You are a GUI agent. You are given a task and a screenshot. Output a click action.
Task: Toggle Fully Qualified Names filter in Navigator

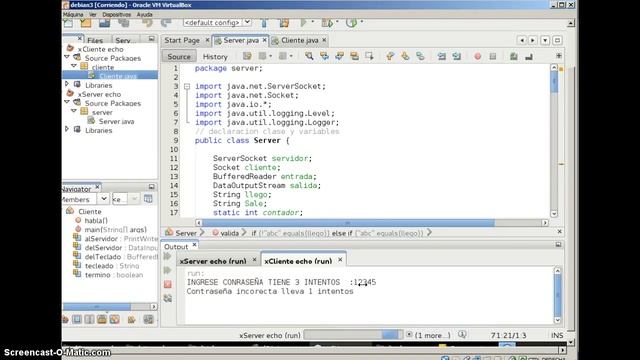tap(131, 319)
